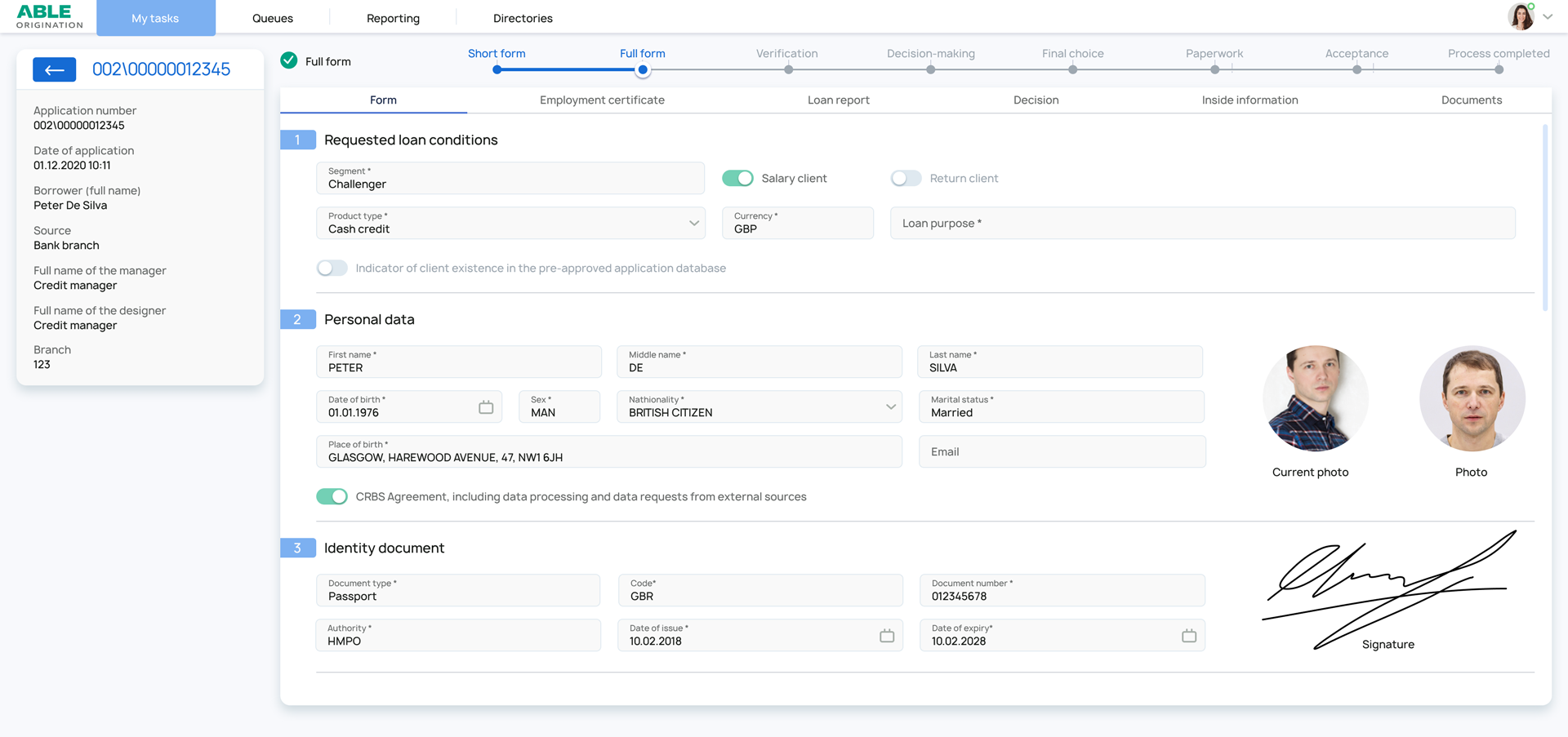This screenshot has width=1568, height=737.
Task: Open the user profile avatar menu
Action: (x=1521, y=16)
